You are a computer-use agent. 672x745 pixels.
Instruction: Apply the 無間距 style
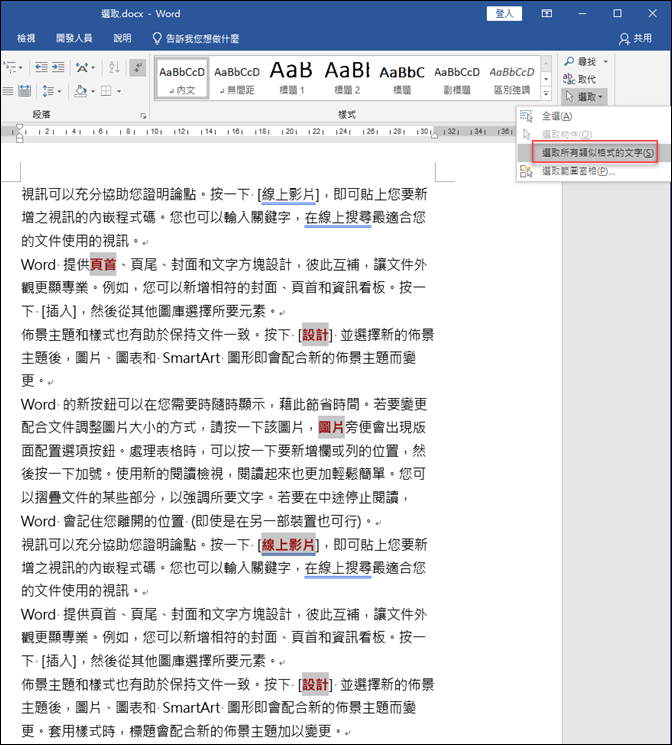(237, 78)
